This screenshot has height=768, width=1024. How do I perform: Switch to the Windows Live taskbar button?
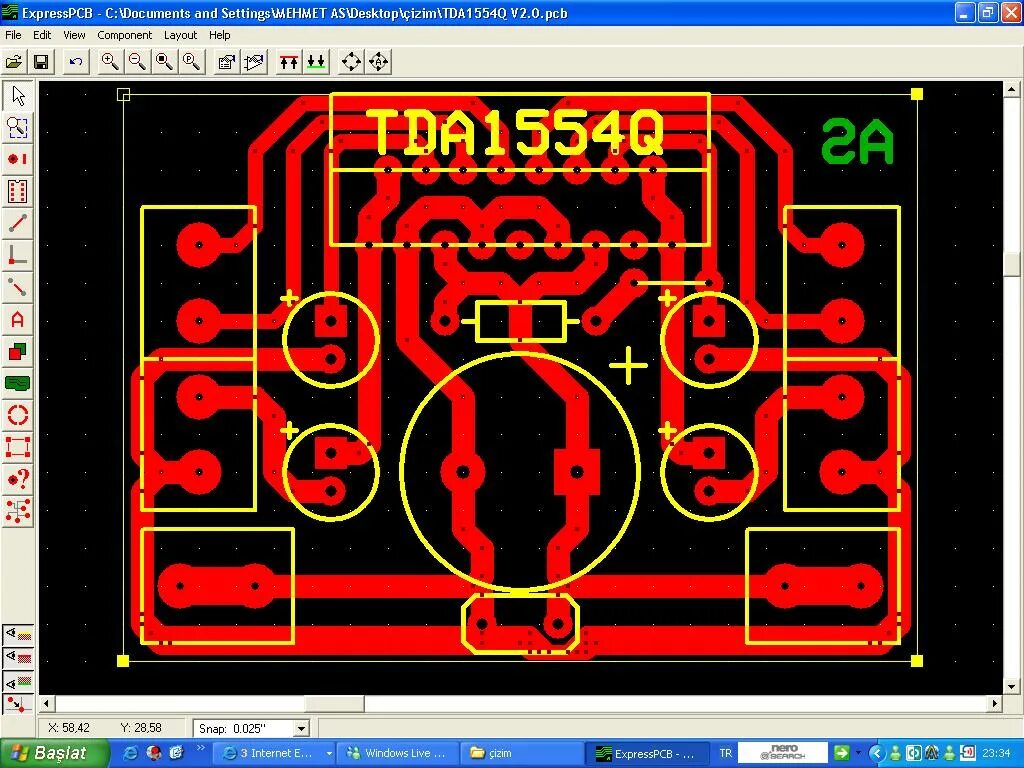[x=397, y=753]
